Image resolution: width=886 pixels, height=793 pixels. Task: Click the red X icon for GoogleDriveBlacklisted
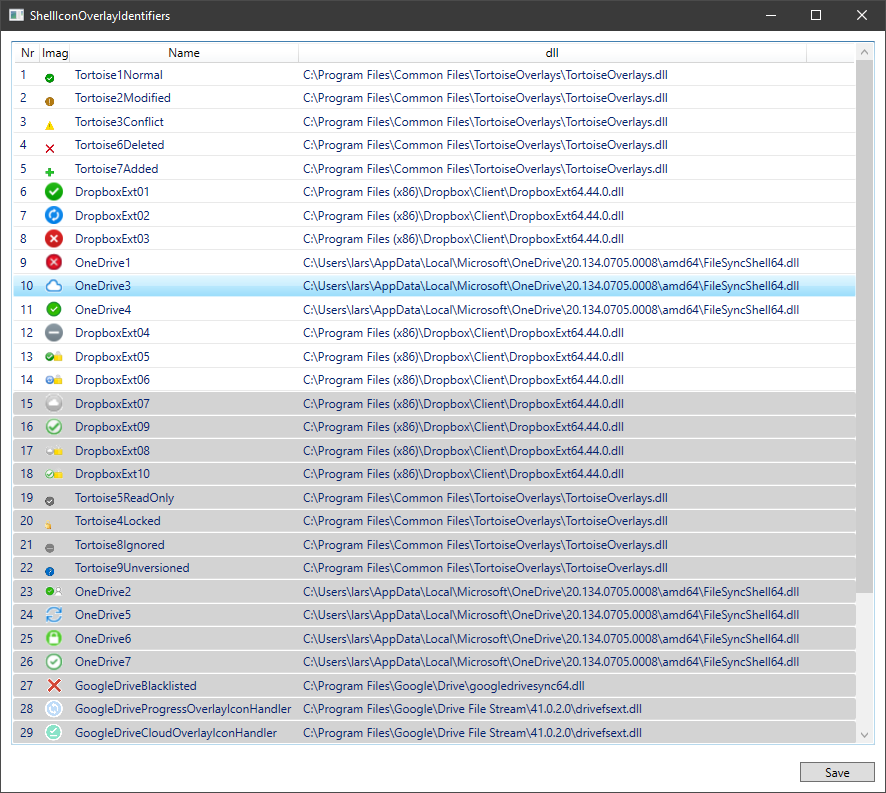(54, 686)
